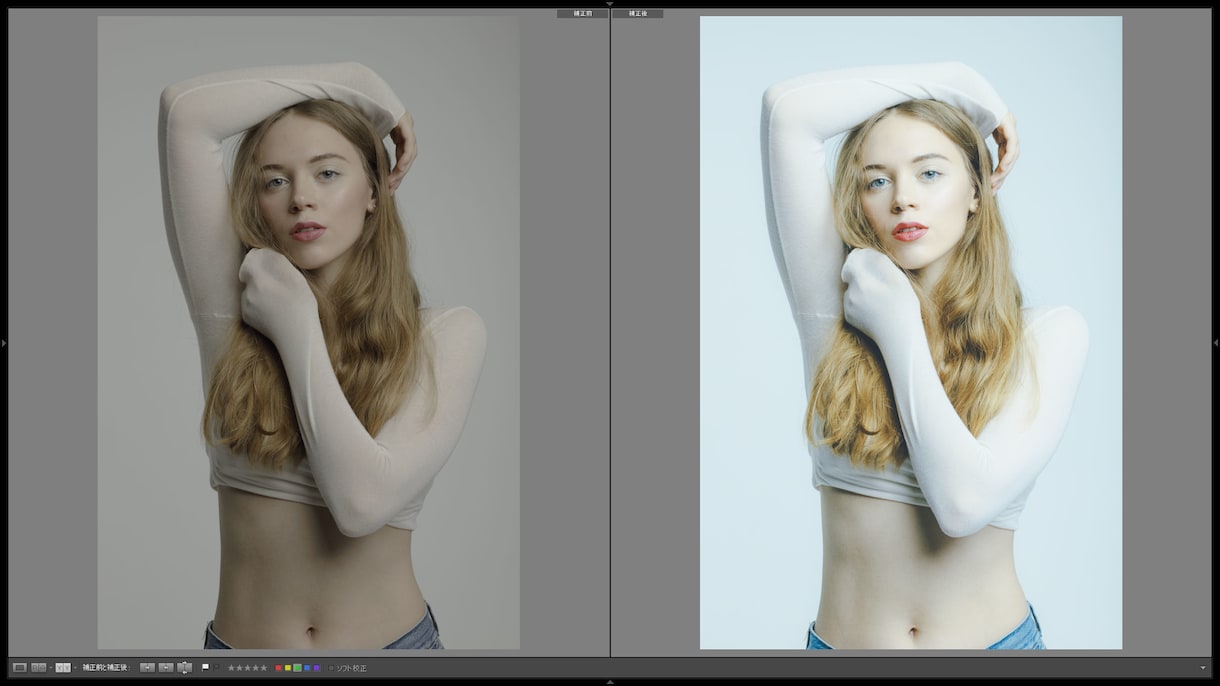Enable the ソフト校正 soft proofing checkbox
1220x686 pixels.
331,668
